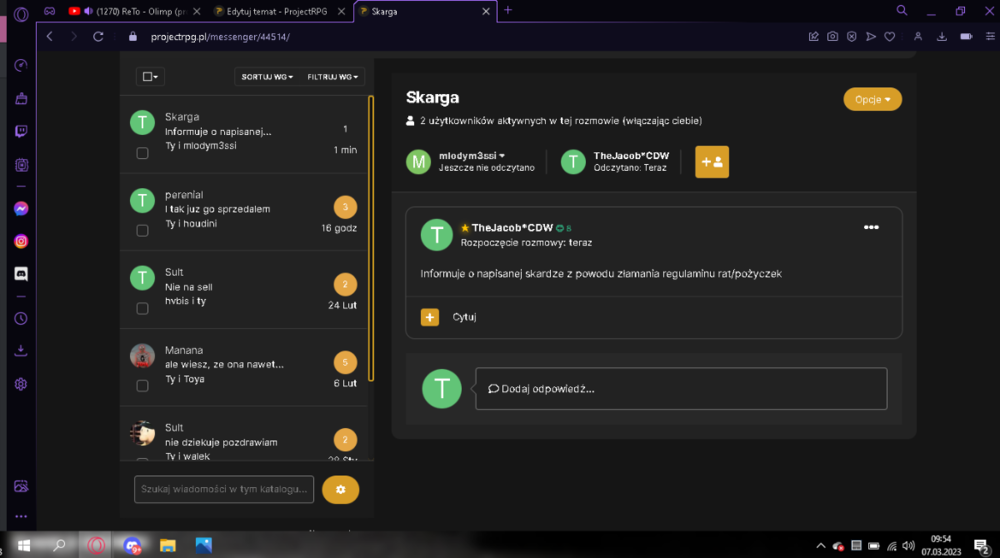Tick the checkbox for Manana conversation

point(142,386)
